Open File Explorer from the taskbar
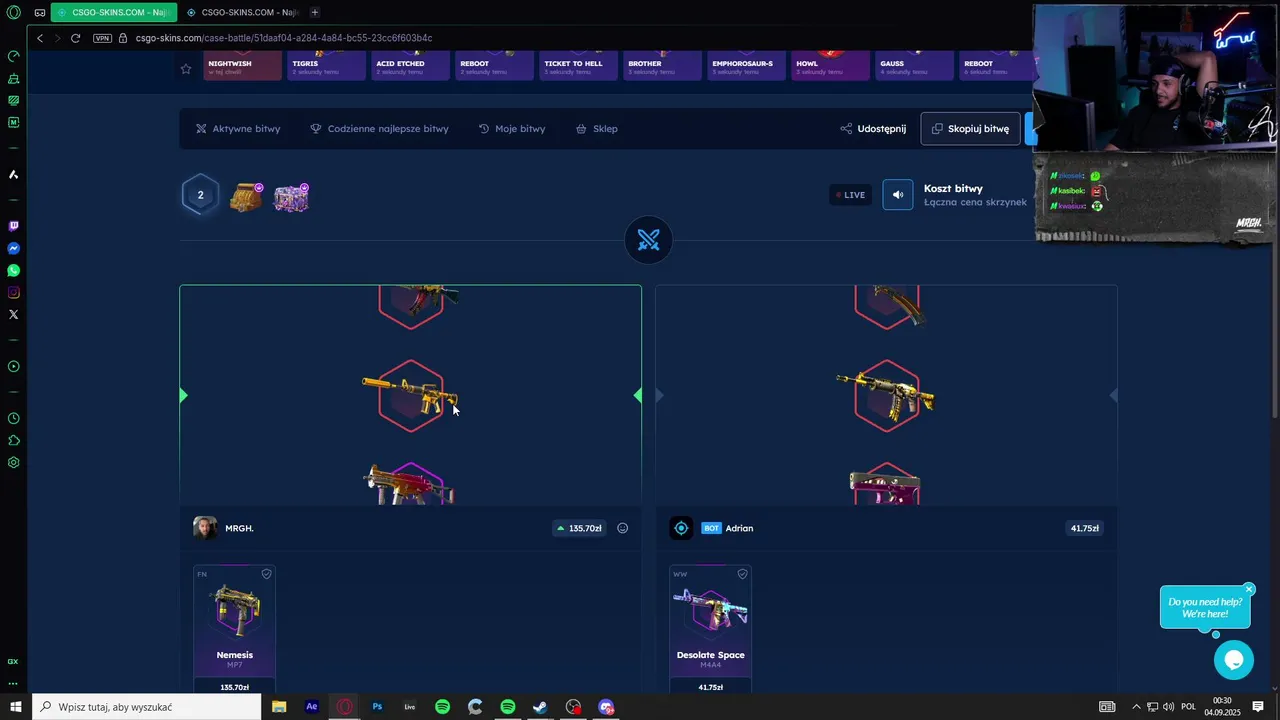Viewport: 1280px width, 720px height. 279,707
